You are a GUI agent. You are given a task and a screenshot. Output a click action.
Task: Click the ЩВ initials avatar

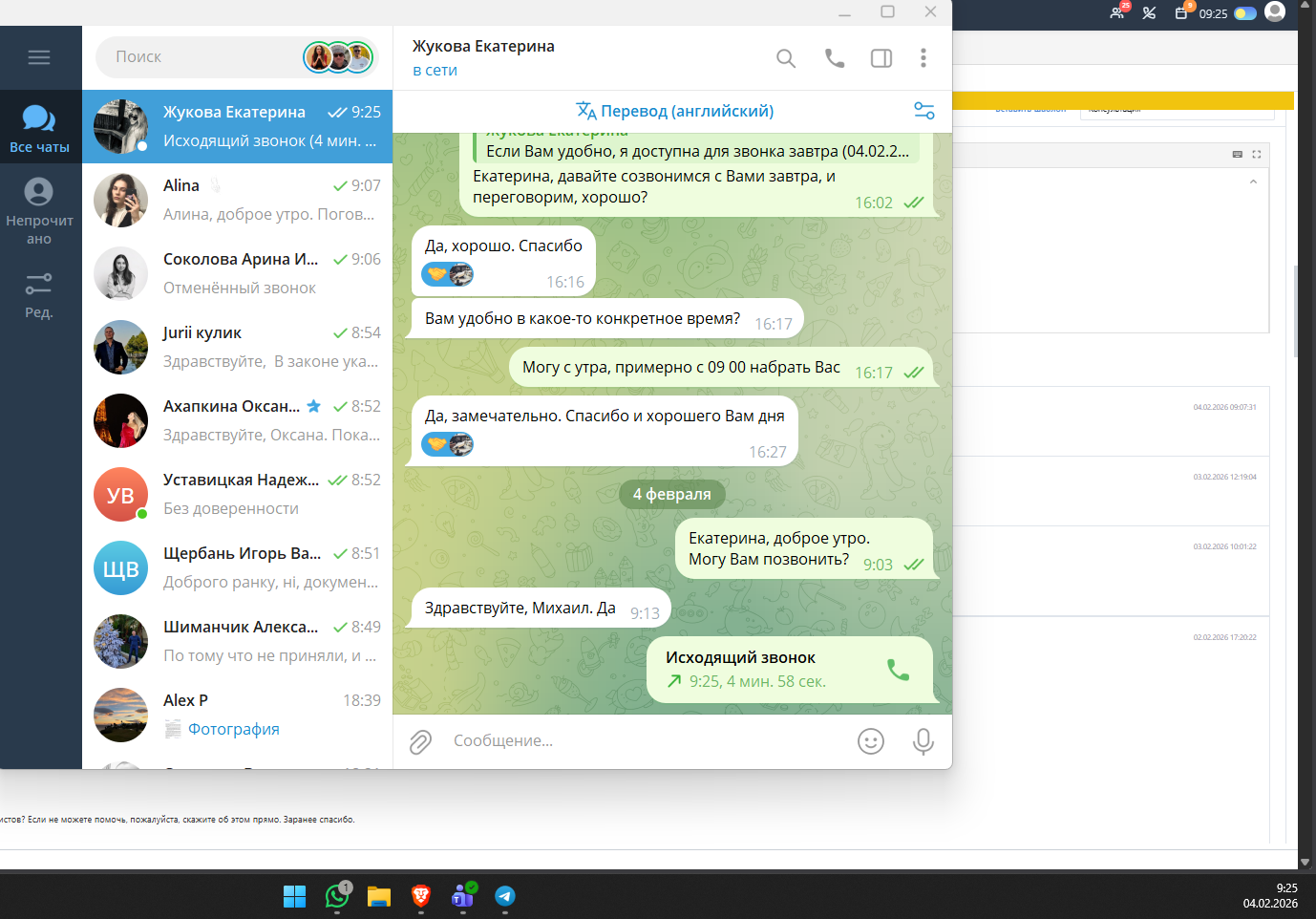pyautogui.click(x=120, y=567)
